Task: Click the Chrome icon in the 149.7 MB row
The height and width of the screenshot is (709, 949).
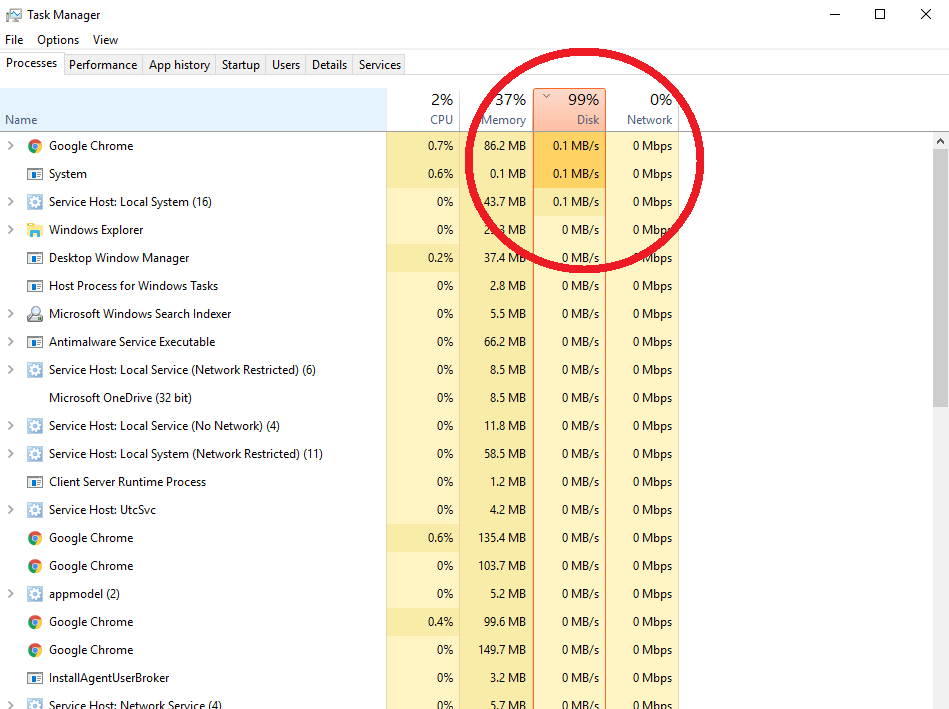Action: [x=34, y=650]
